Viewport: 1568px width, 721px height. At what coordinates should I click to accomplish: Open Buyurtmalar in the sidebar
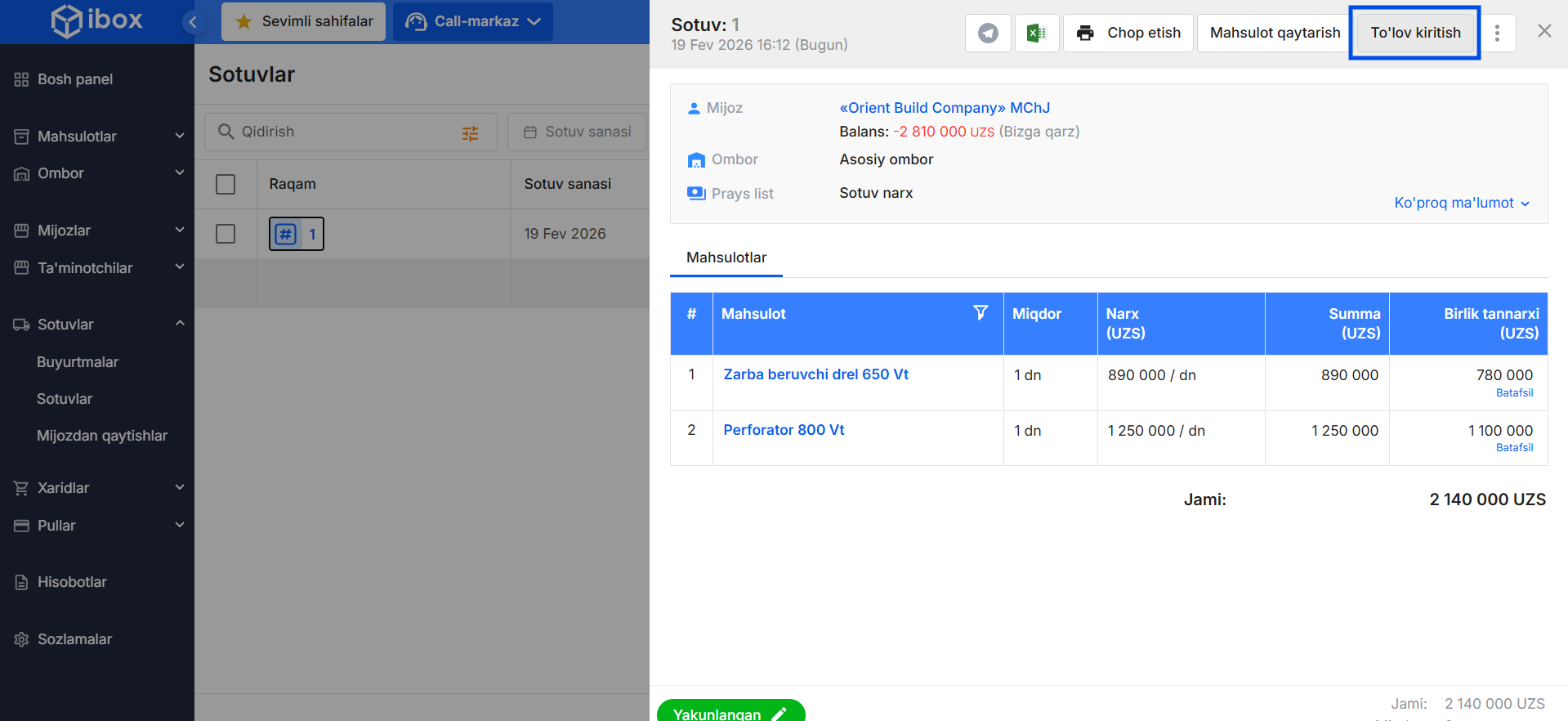pos(78,362)
